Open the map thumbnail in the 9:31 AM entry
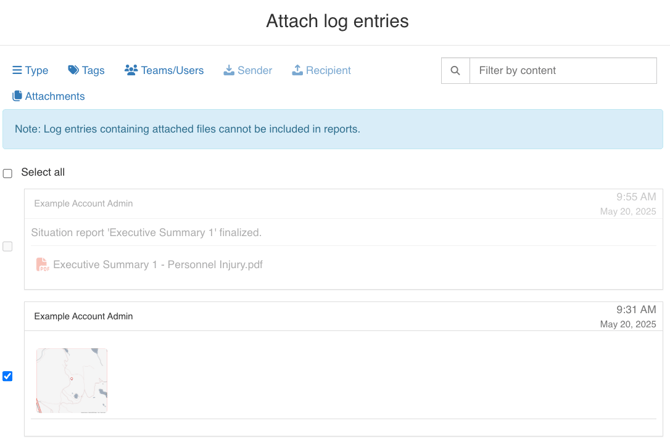 pos(72,380)
